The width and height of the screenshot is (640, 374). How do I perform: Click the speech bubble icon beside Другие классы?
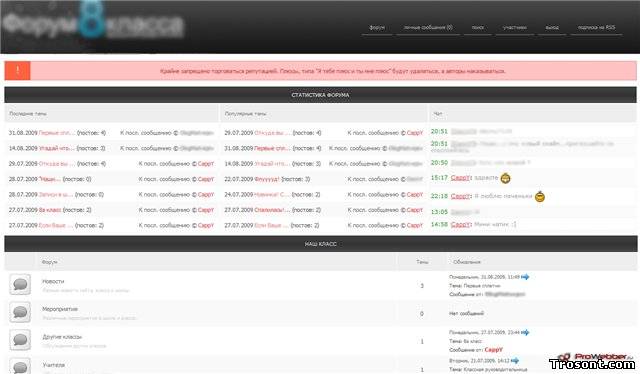point(20,340)
